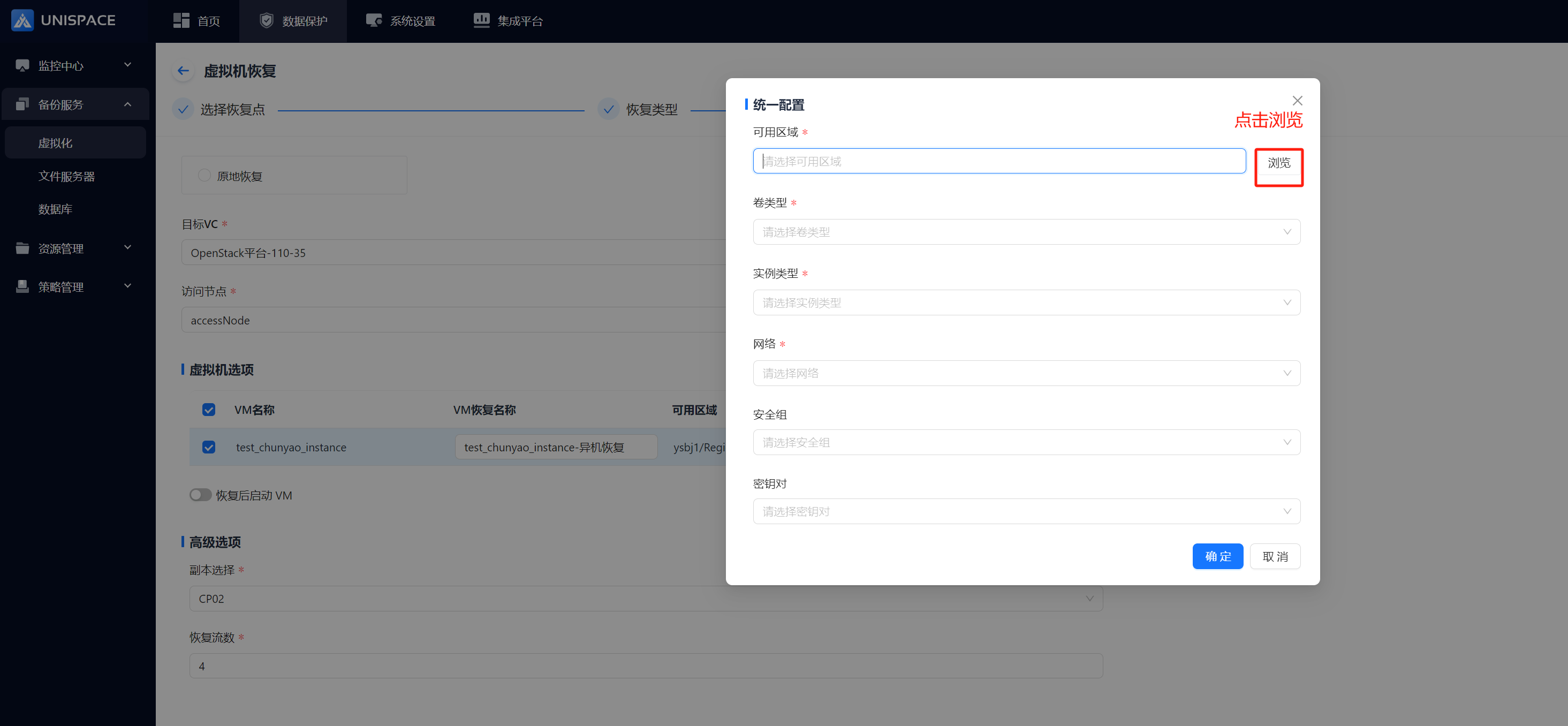Click the 浏览 button
The height and width of the screenshot is (726, 1568).
tap(1278, 162)
